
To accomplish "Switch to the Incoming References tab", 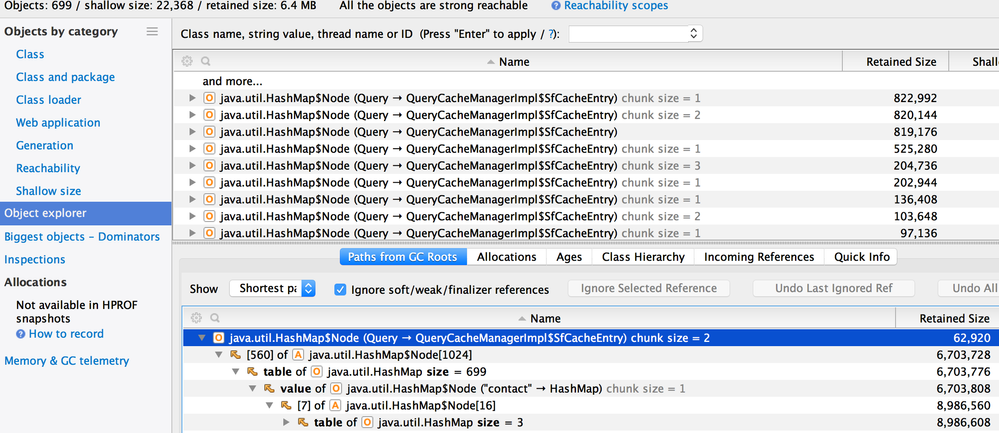I will pos(759,257).
